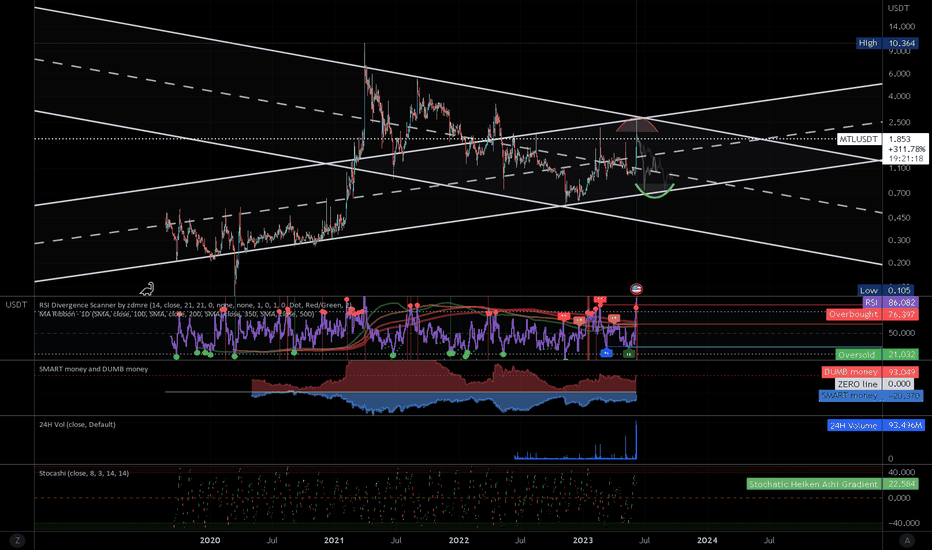Click the RSI 86.082 value label
932x550 pixels.
[x=890, y=303]
